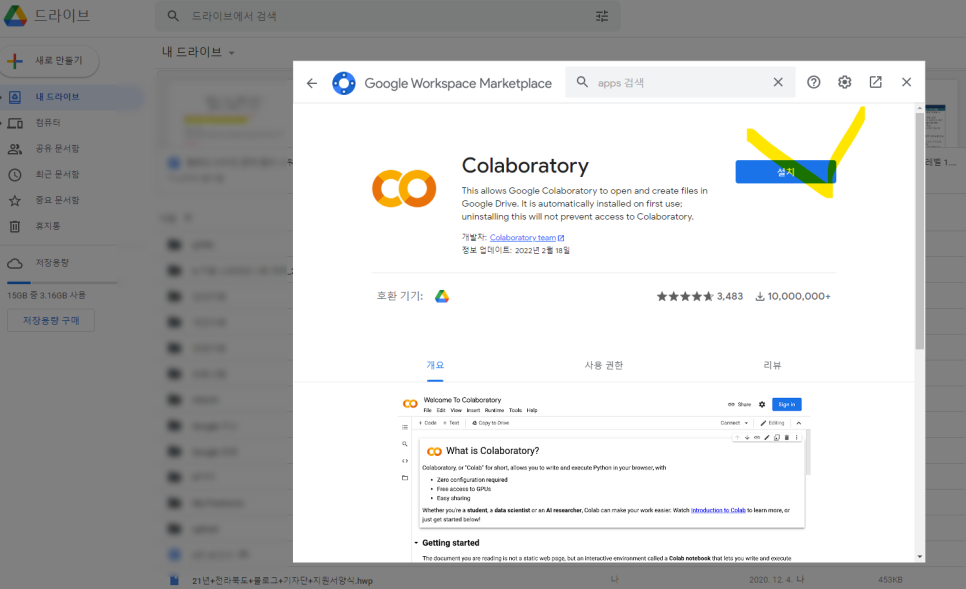
Task: Click Google Drive logo
Action: (16, 15)
